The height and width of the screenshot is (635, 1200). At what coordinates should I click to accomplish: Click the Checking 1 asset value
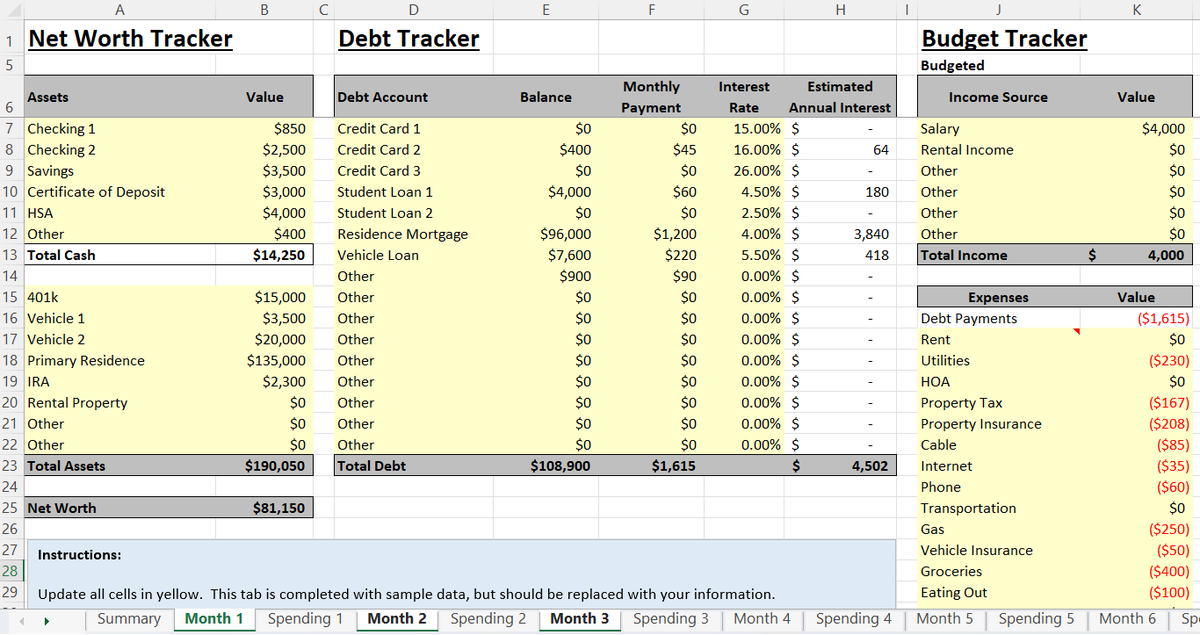[x=264, y=128]
